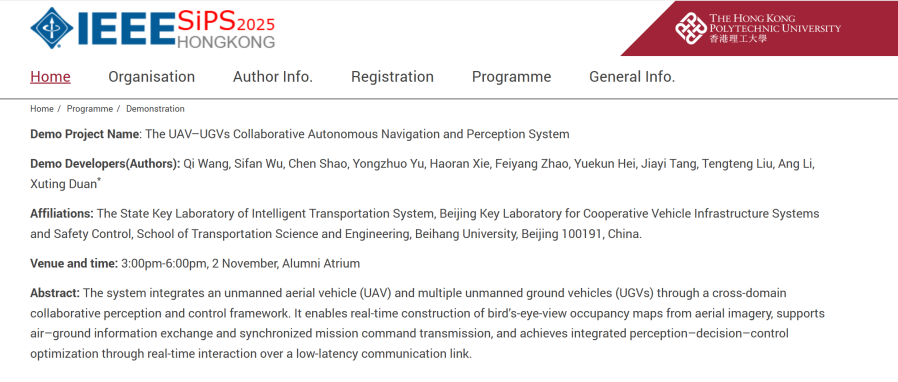Follow the Programme breadcrumb link
Image resolution: width=898 pixels, height=382 pixels.
90,109
